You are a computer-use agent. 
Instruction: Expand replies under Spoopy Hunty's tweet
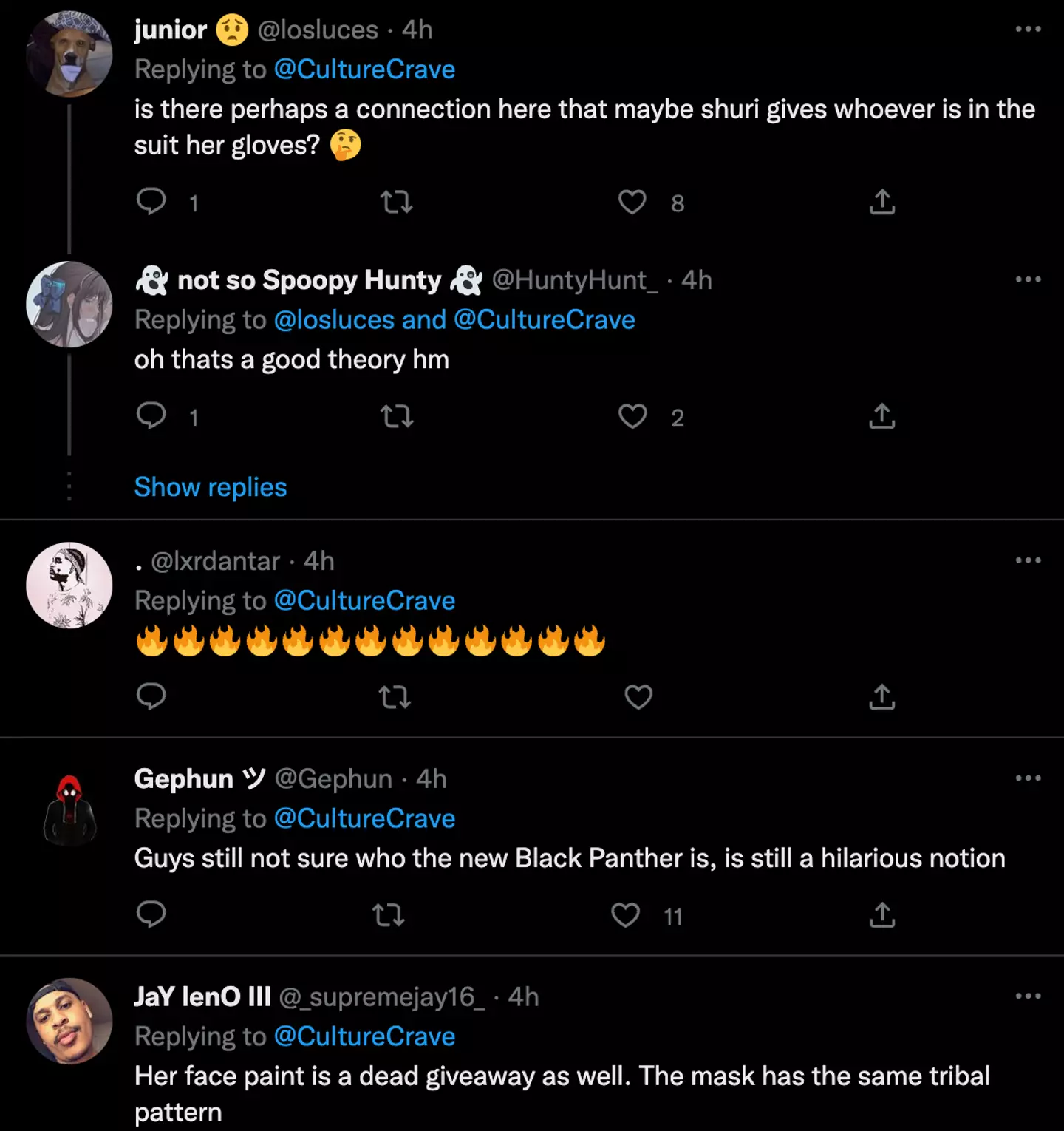point(210,486)
